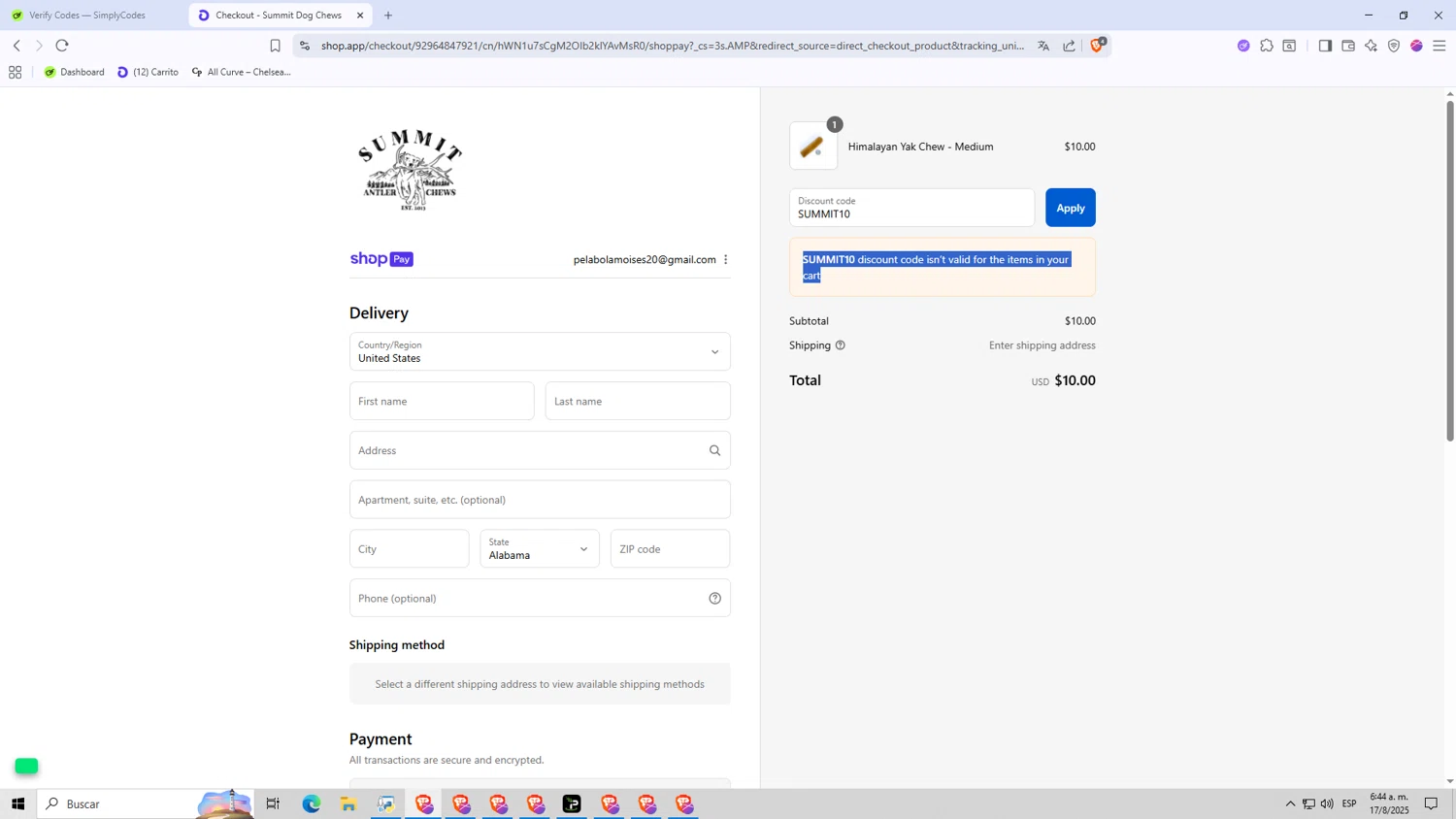Bookmark this page icon in address bar
The height and width of the screenshot is (819, 1456).
click(x=275, y=46)
